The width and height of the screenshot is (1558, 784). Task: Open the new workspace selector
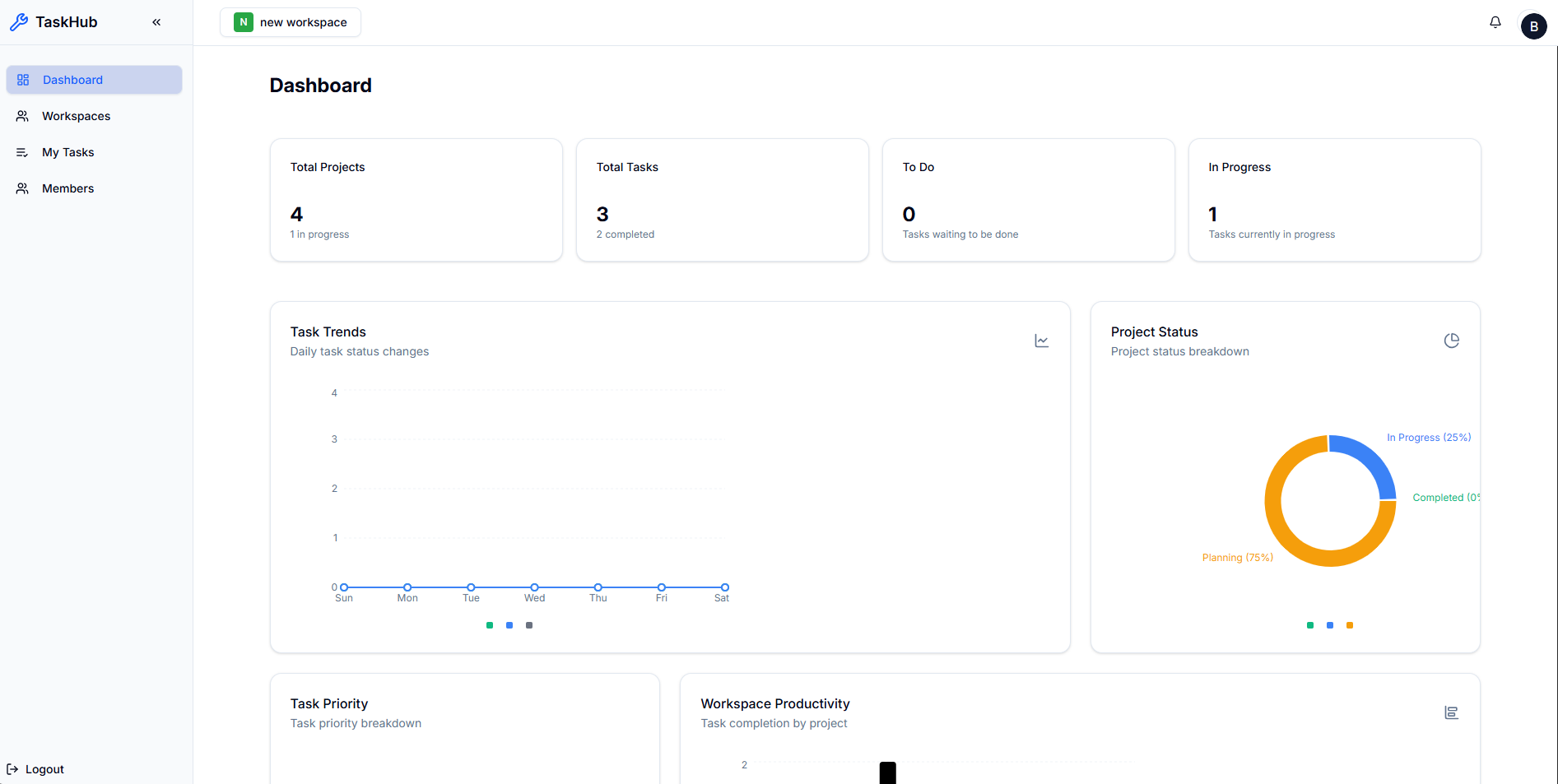click(x=290, y=22)
